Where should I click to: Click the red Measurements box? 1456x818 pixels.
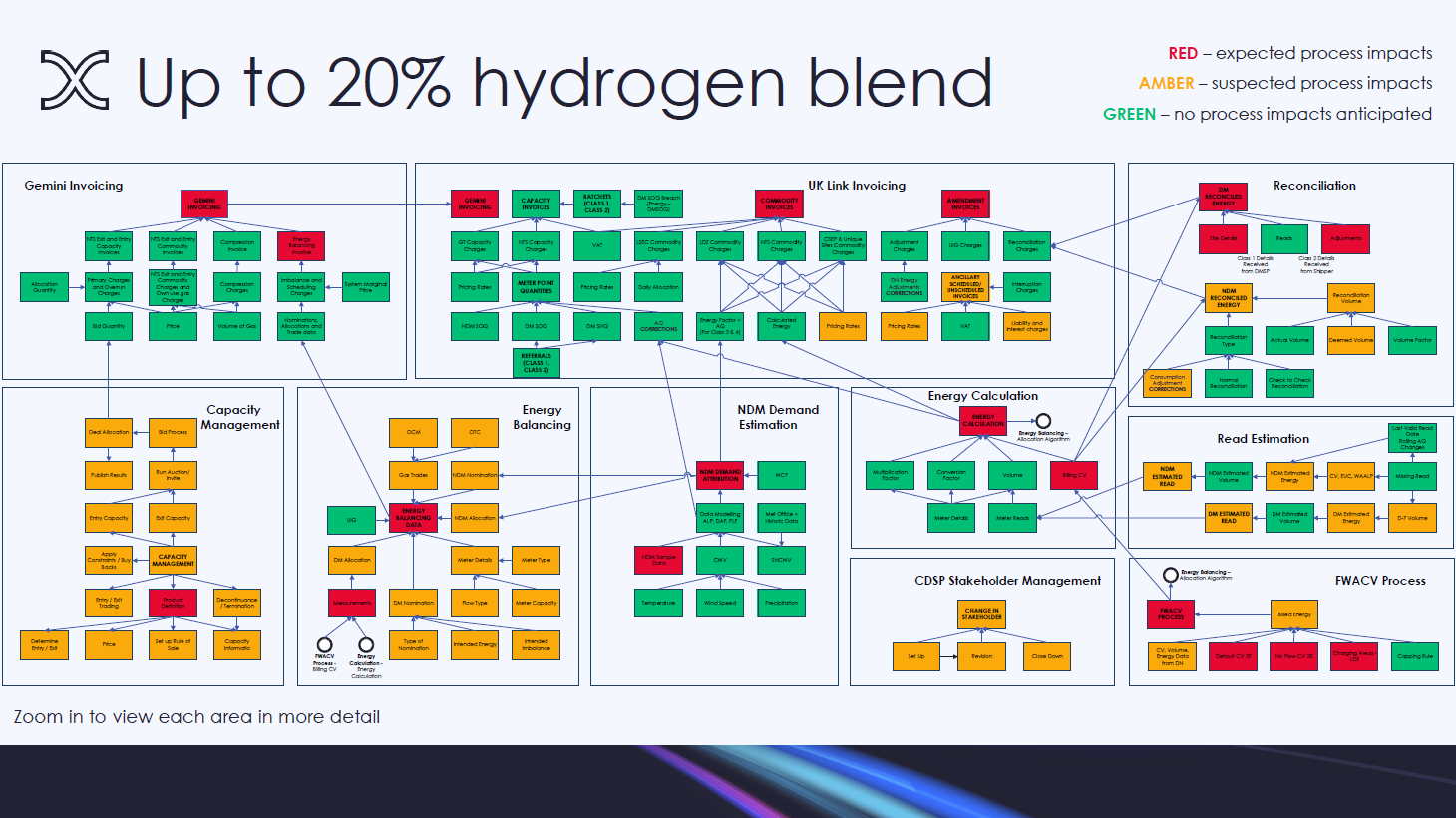pos(352,603)
